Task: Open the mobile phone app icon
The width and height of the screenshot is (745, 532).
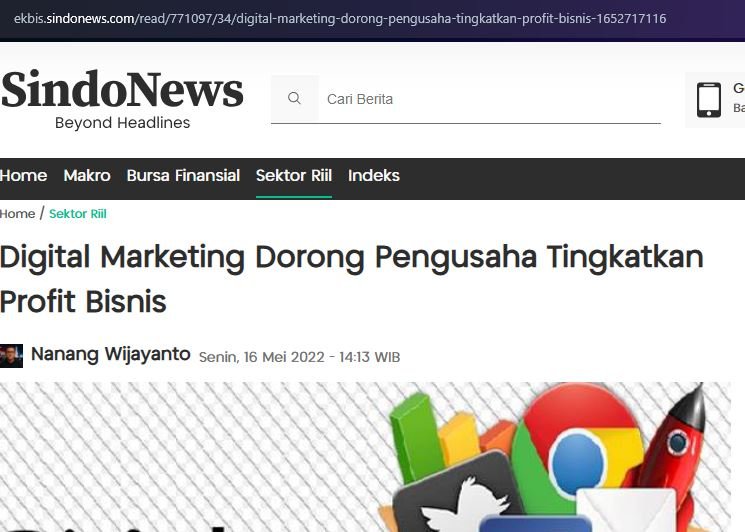Action: [x=708, y=100]
